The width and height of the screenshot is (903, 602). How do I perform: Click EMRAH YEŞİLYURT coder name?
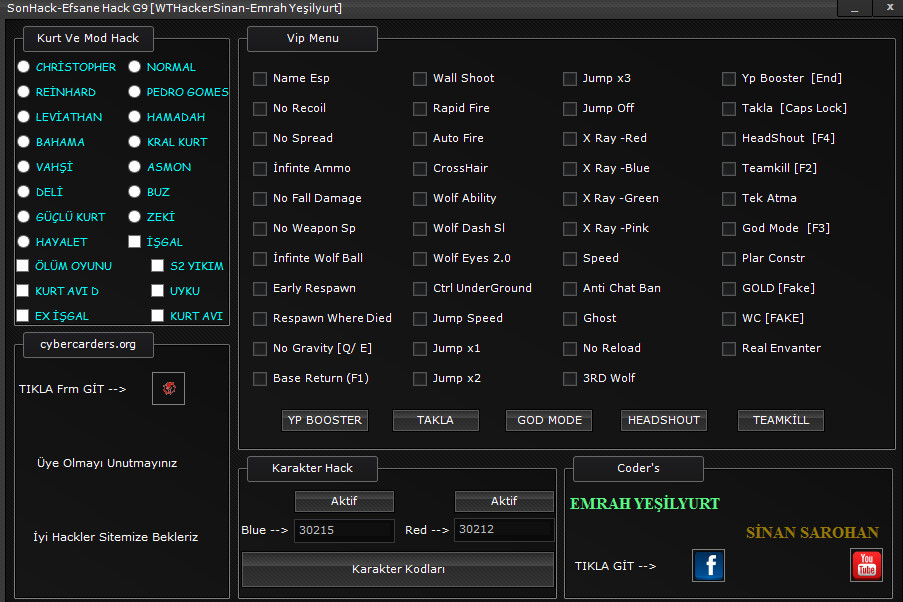coord(644,503)
